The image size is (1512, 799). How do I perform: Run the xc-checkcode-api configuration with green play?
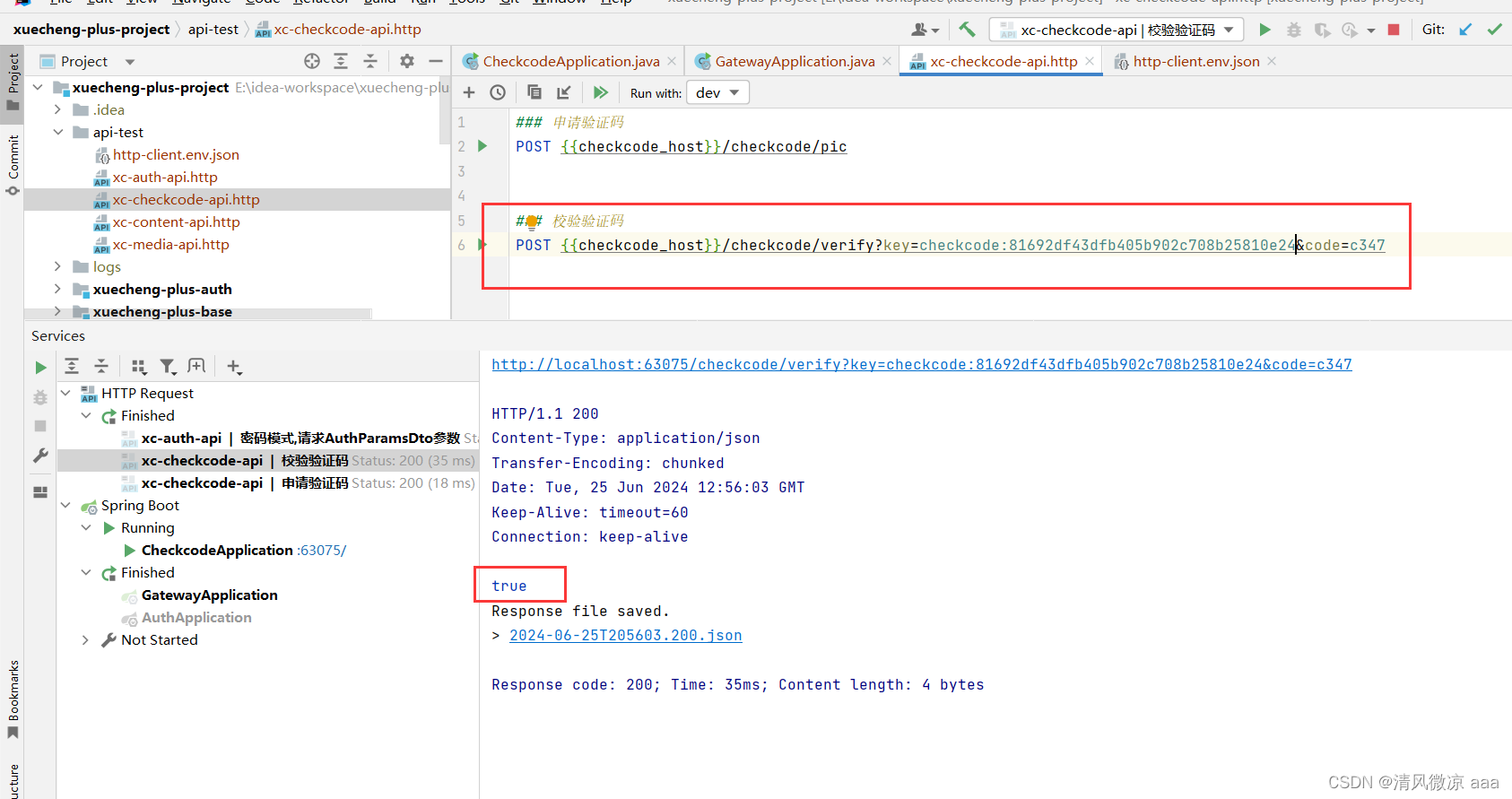click(1264, 30)
